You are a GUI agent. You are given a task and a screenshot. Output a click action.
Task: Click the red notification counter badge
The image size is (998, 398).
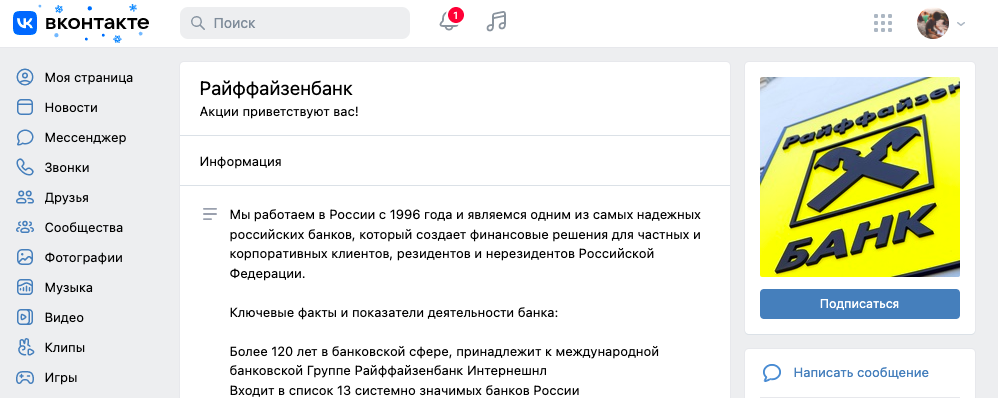pyautogui.click(x=455, y=14)
